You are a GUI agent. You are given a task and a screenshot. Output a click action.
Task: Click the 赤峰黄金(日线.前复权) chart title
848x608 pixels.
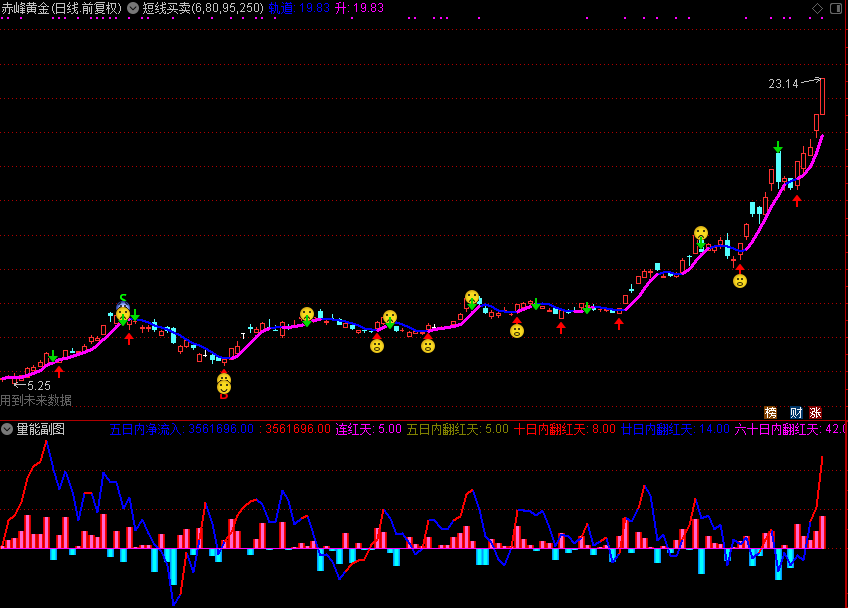pyautogui.click(x=62, y=8)
